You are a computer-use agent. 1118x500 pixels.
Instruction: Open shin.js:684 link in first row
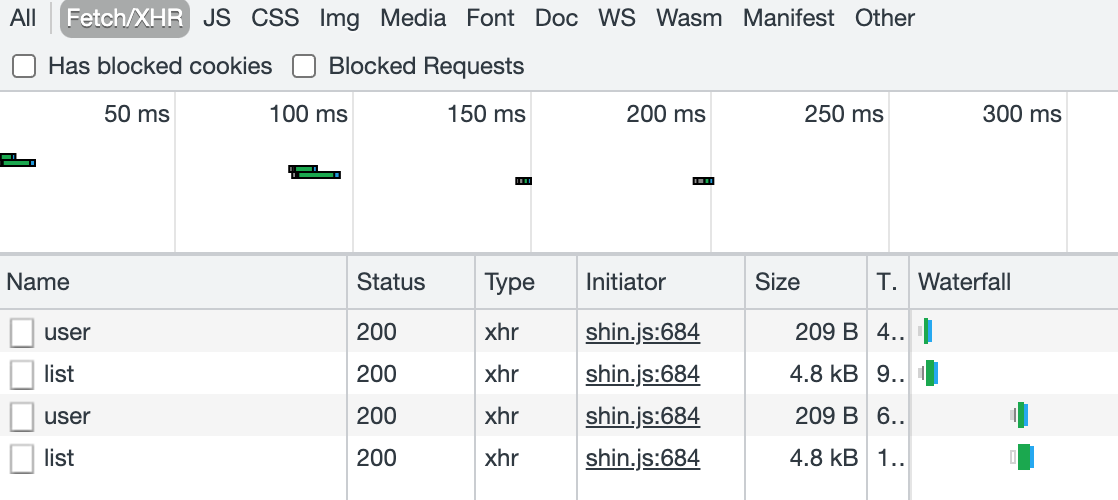click(x=642, y=332)
